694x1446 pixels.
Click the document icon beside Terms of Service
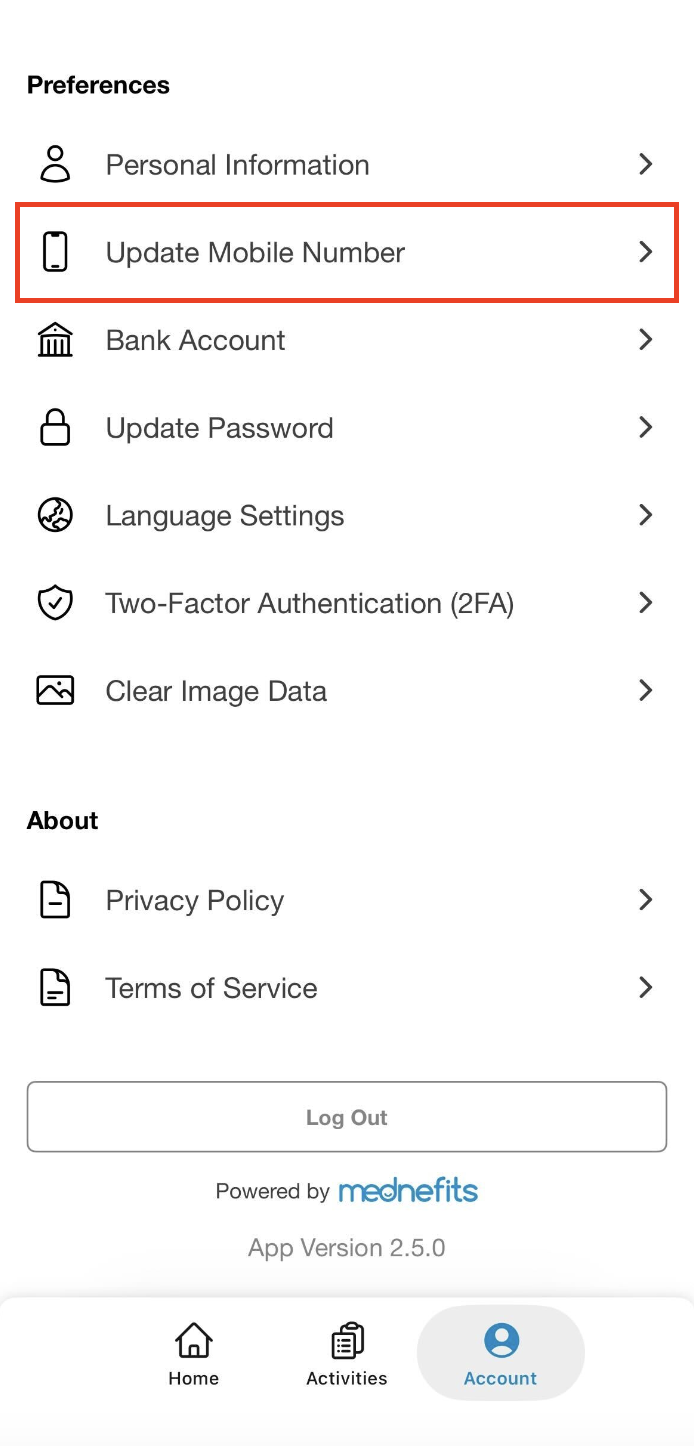[55, 988]
